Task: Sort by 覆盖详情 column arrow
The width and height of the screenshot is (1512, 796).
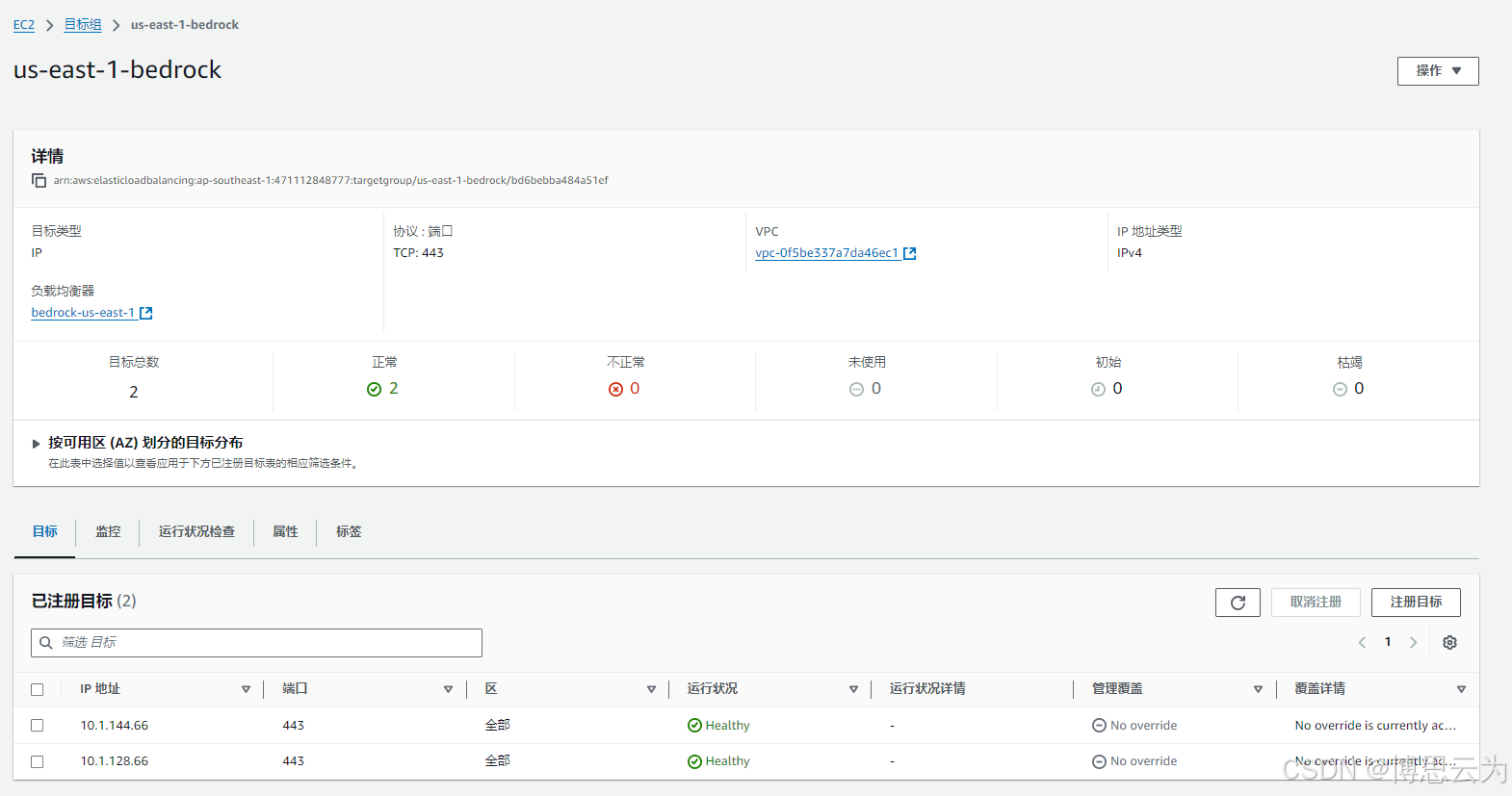Action: point(1461,689)
